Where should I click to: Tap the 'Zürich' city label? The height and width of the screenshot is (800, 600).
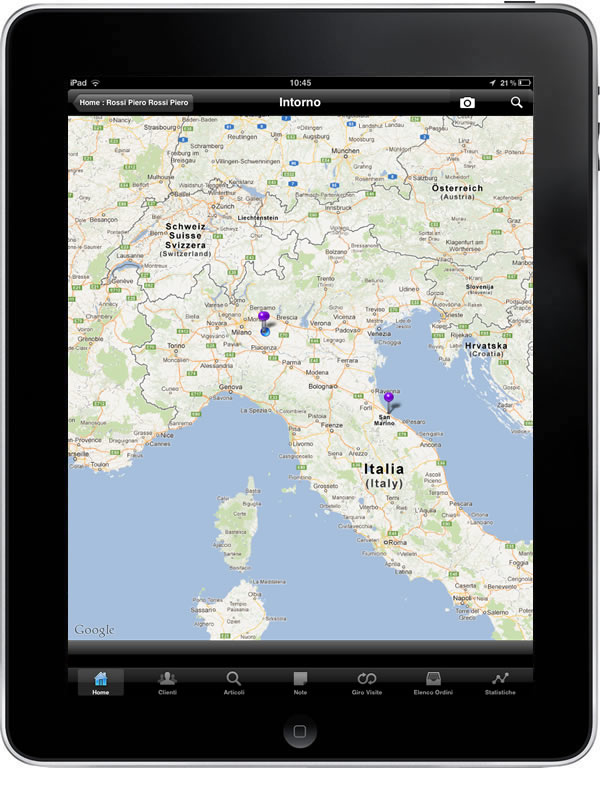pos(224,207)
